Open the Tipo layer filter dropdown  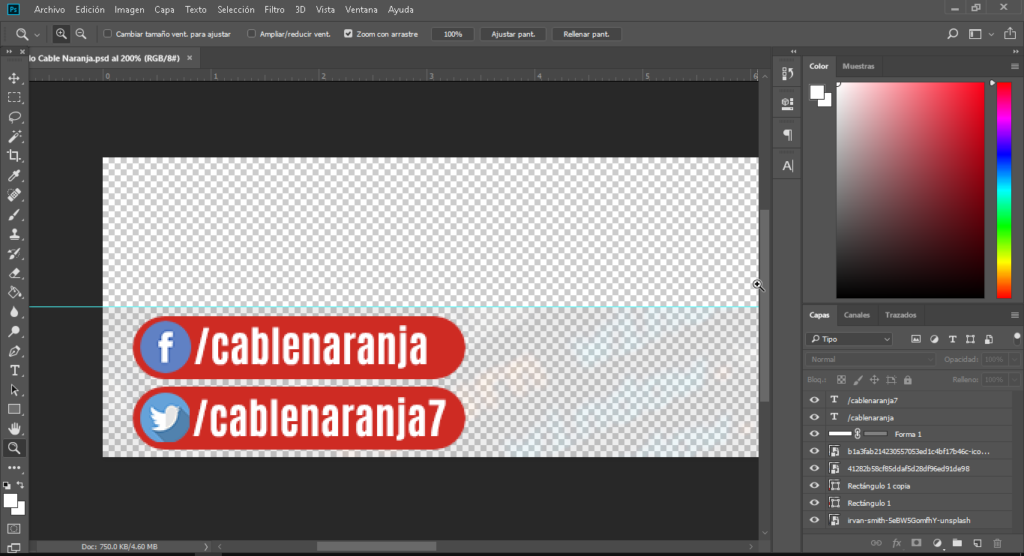(x=850, y=339)
